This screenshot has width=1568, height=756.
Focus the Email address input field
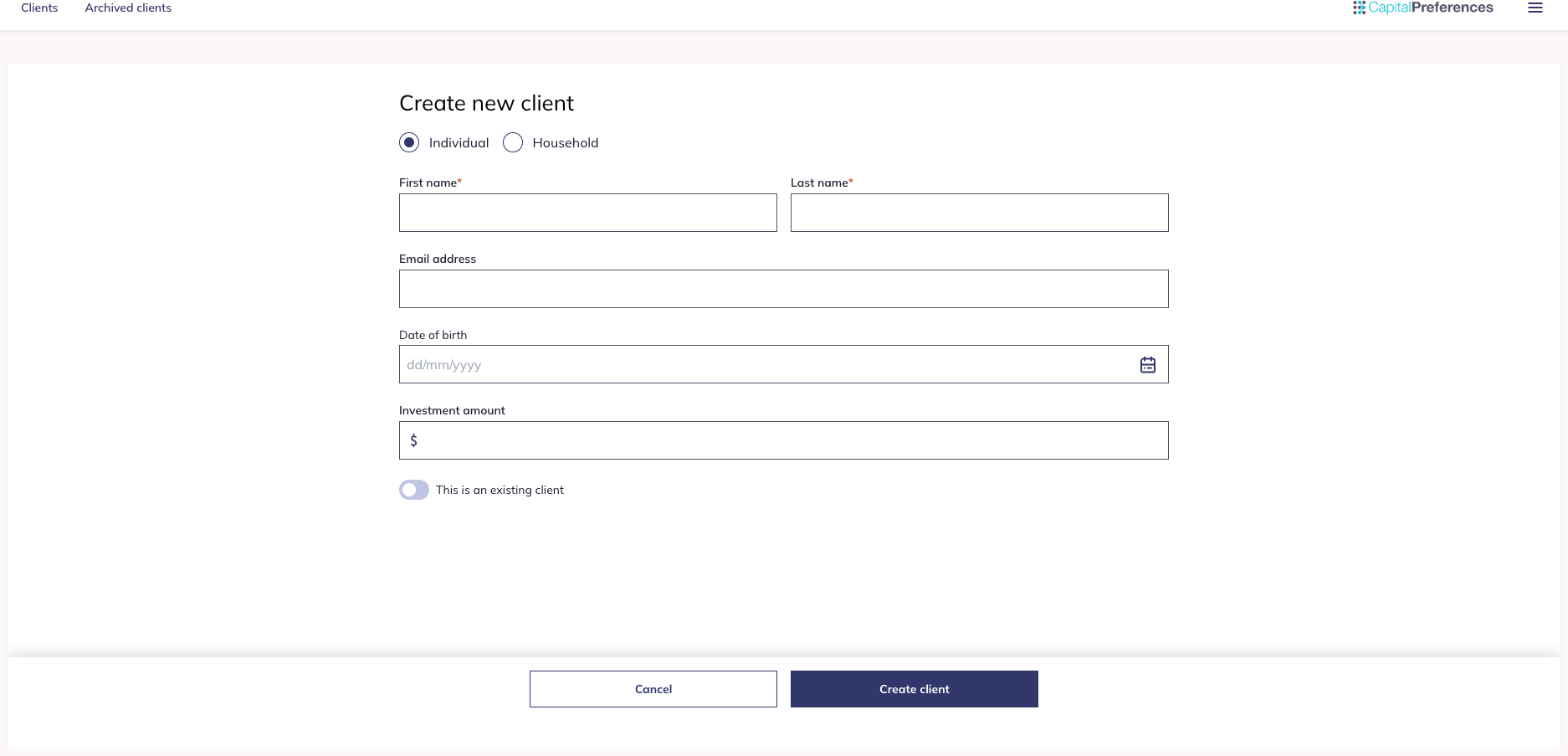pos(784,289)
